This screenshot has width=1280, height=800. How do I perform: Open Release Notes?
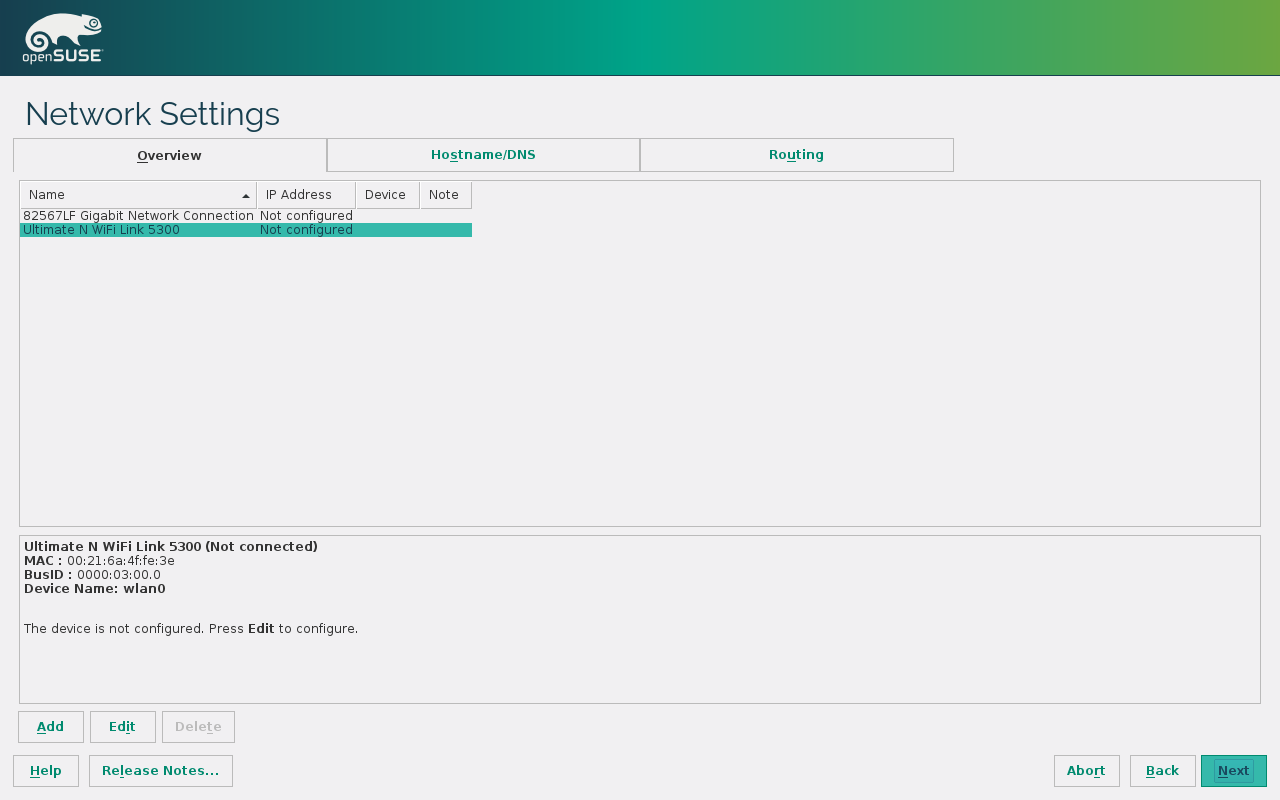click(x=160, y=771)
